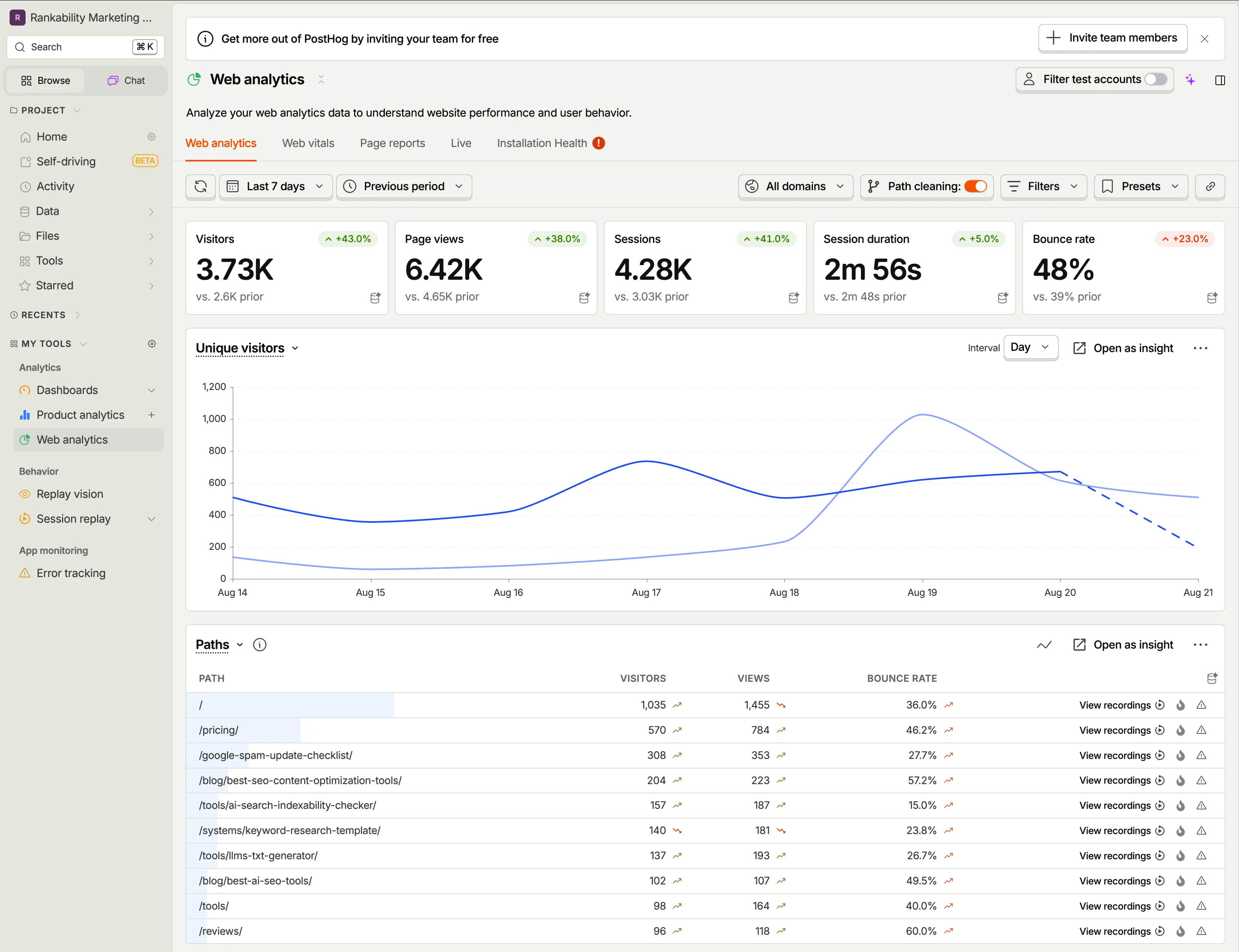Switch to Page reports tab
The image size is (1239, 952).
[392, 143]
